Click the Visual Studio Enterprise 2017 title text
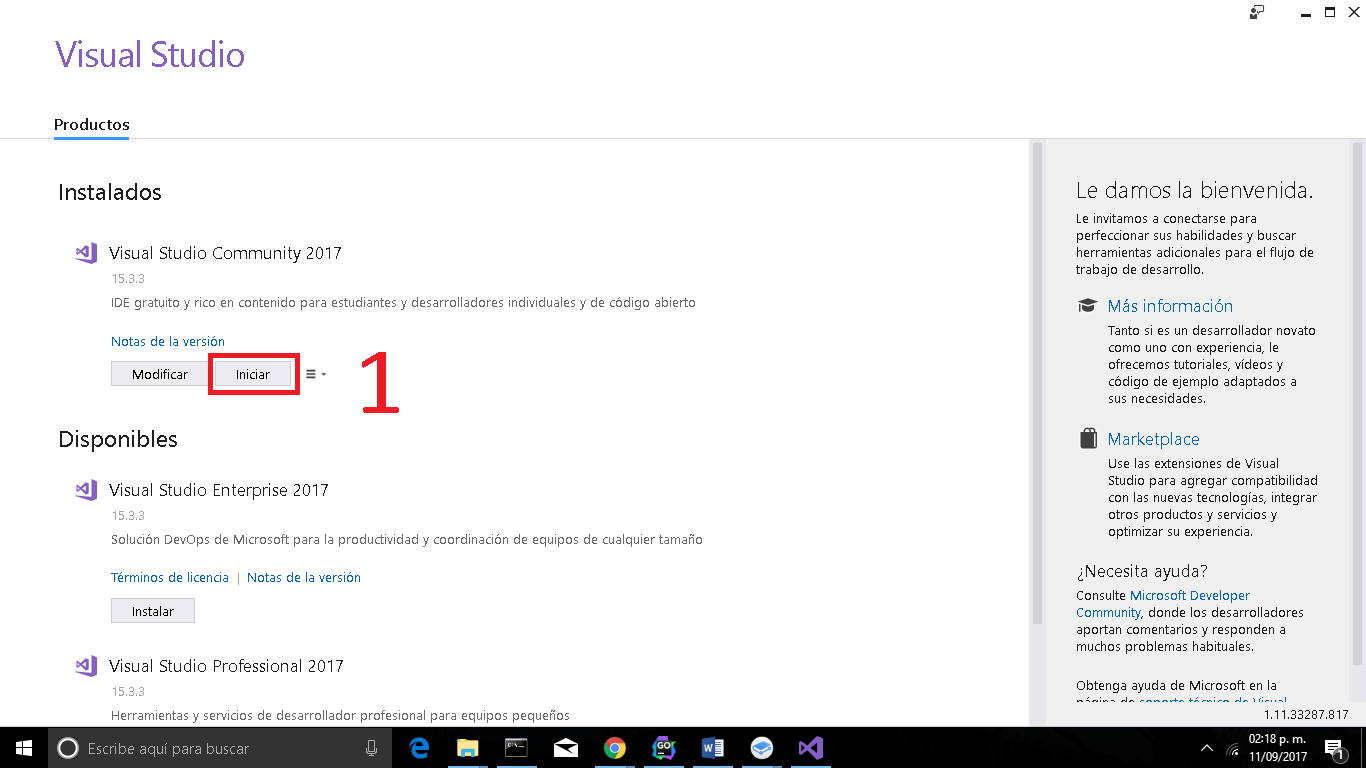The height and width of the screenshot is (768, 1366). click(x=219, y=490)
